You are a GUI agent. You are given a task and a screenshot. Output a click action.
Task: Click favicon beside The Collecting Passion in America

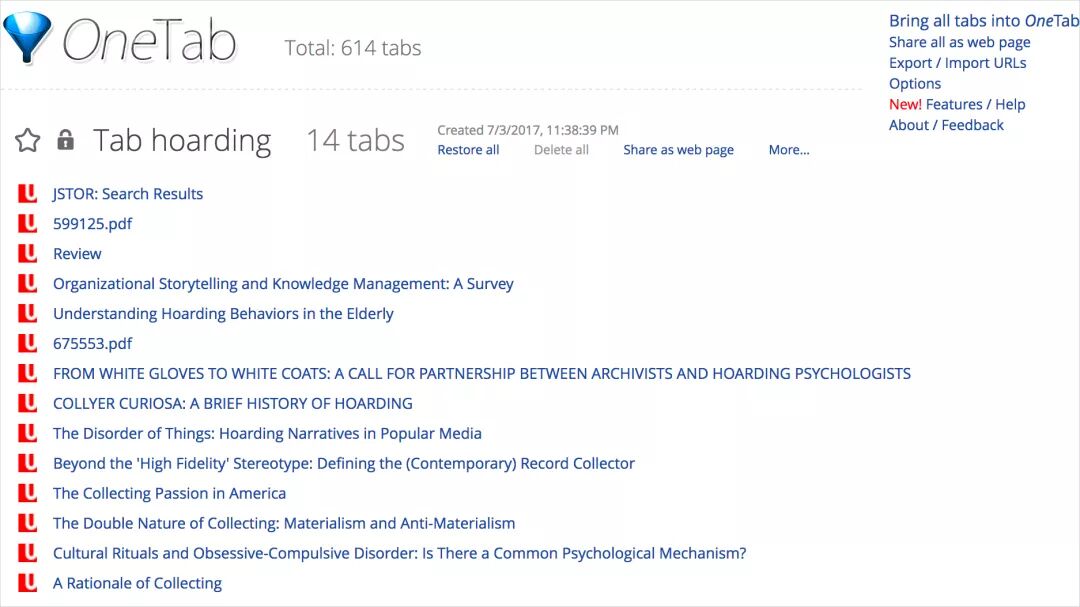(28, 493)
